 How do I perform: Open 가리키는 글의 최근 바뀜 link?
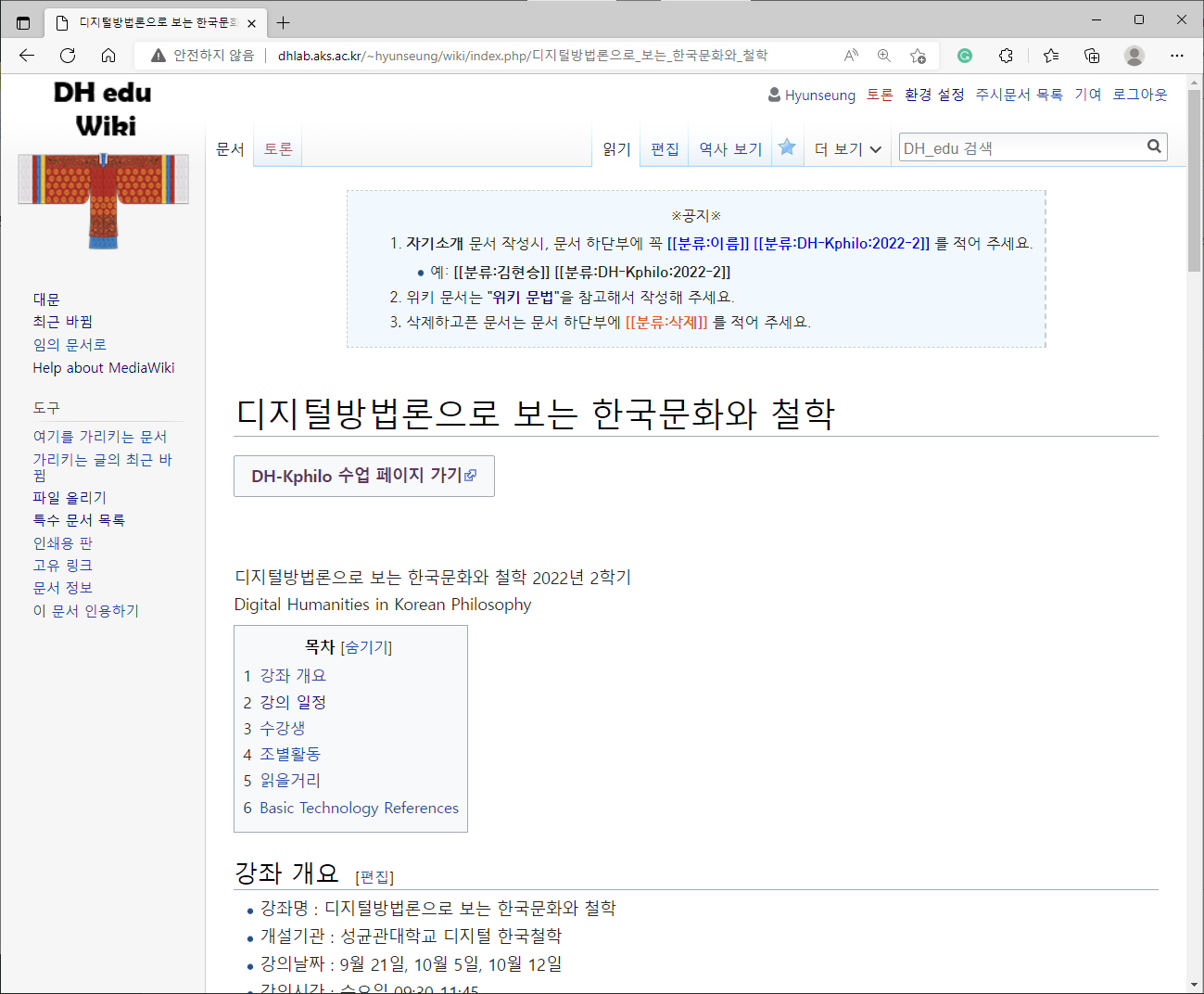102,467
